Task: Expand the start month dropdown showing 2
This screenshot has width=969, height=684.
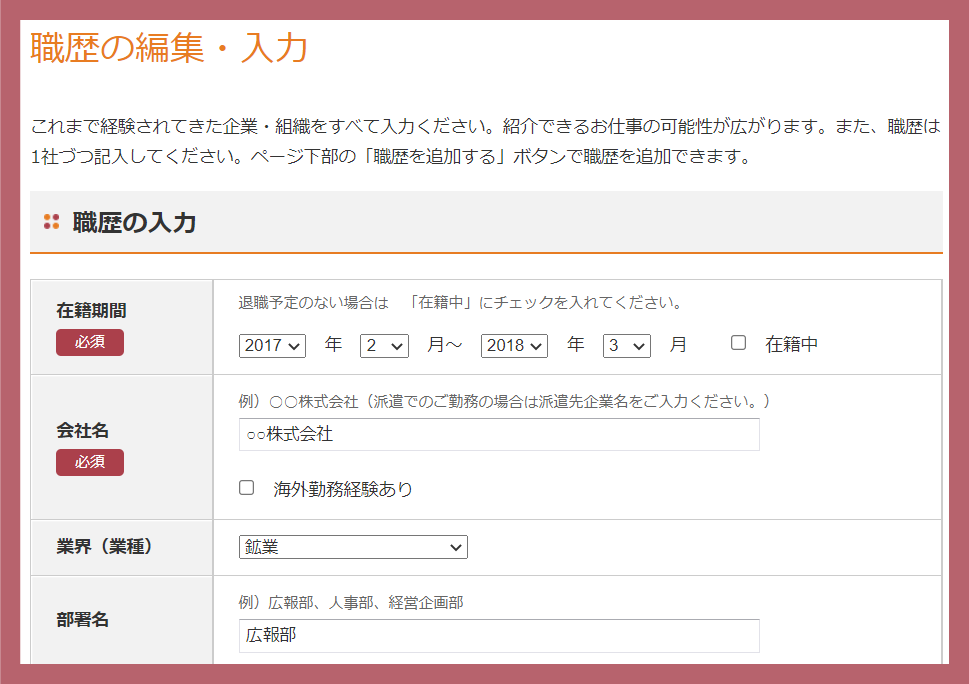Action: [384, 345]
